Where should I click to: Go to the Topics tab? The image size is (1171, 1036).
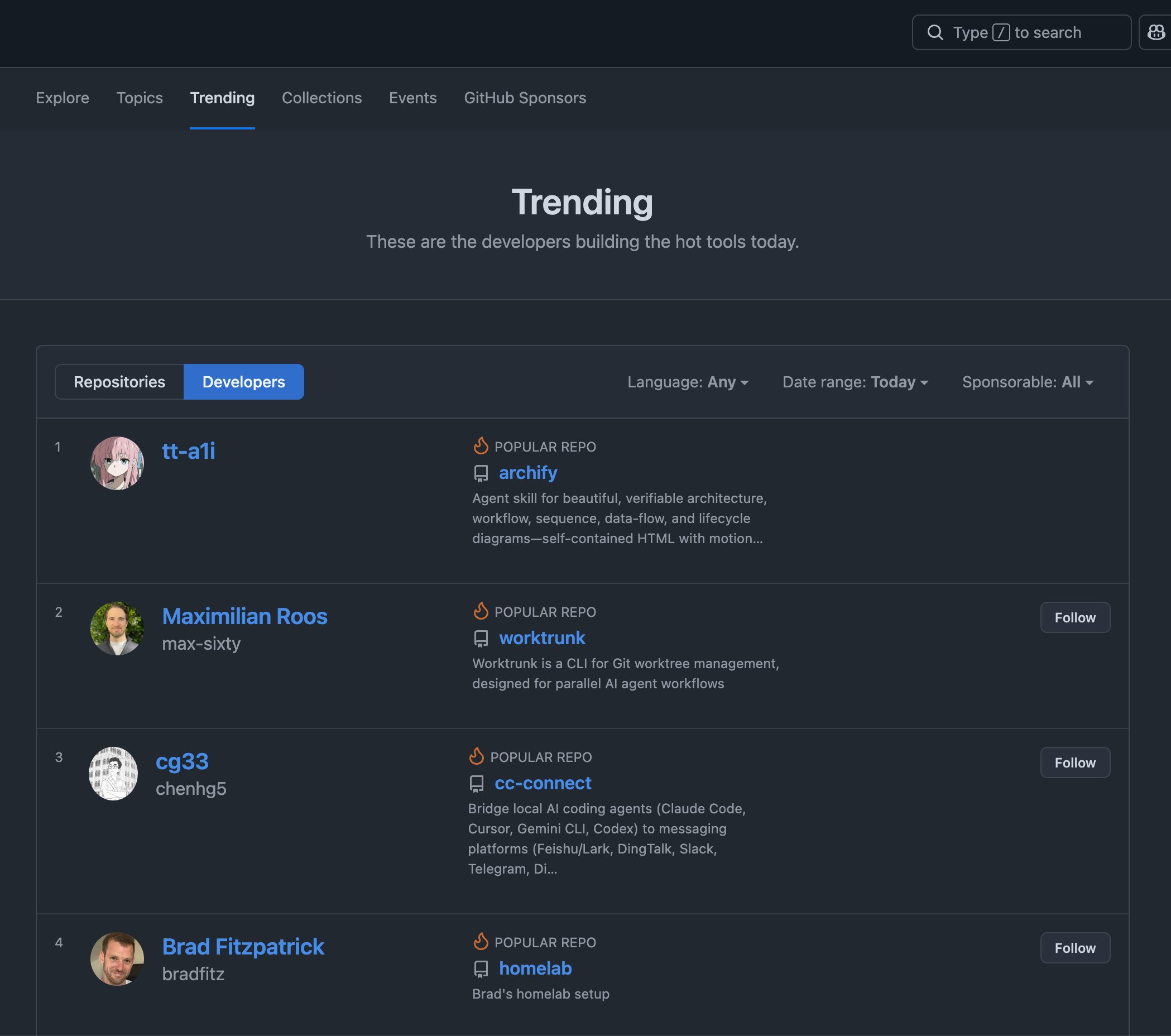point(140,98)
